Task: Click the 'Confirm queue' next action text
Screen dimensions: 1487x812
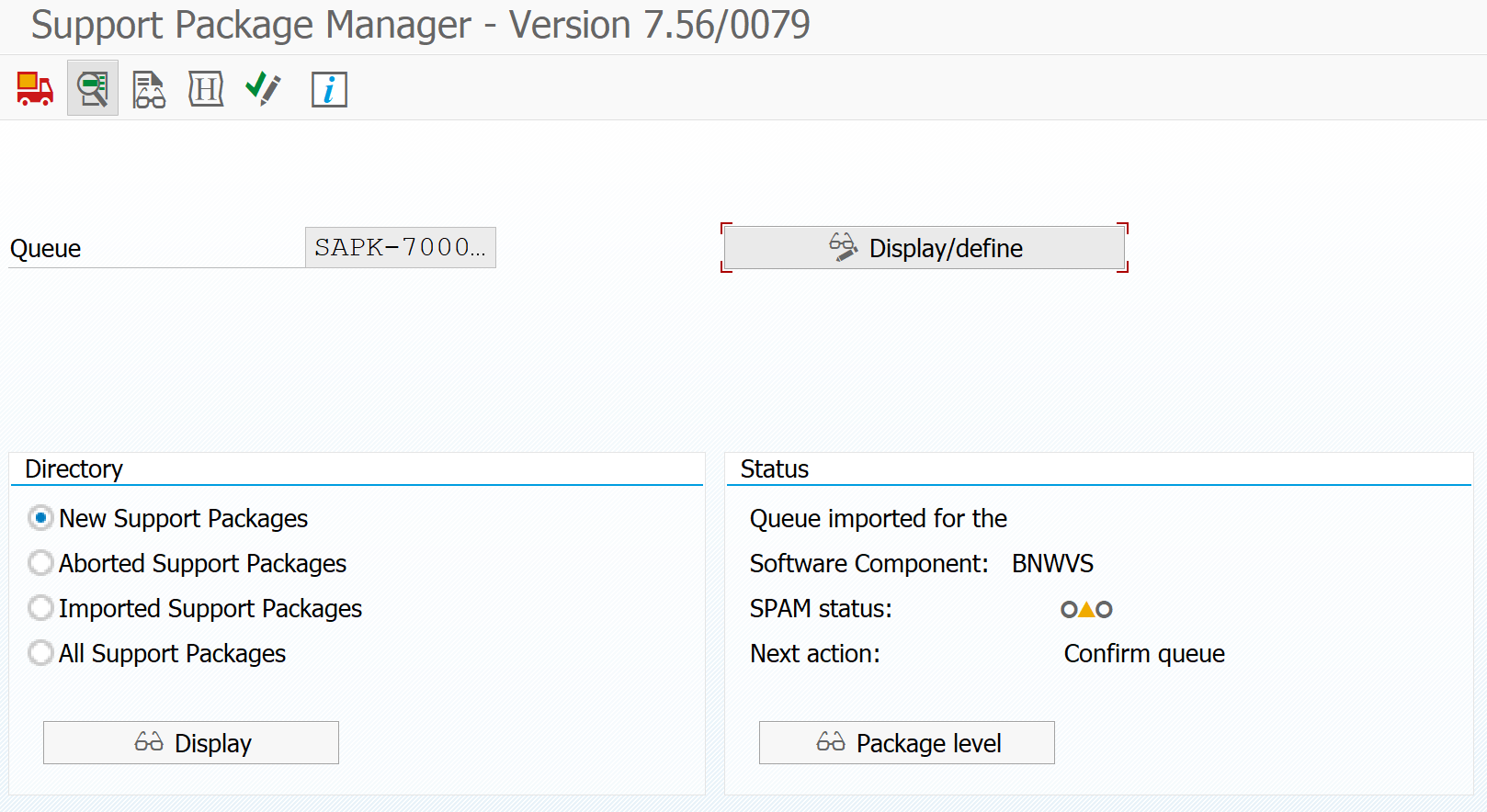Action: [1143, 654]
